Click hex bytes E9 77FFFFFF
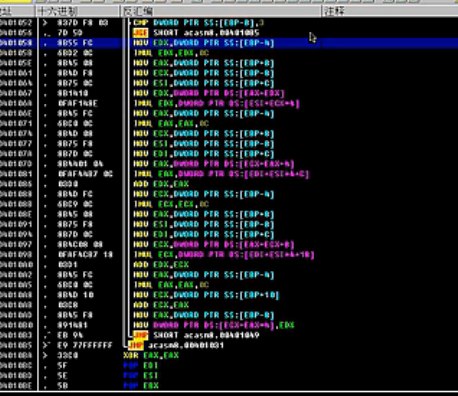Image resolution: width=458 pixels, height=396 pixels. pos(85,345)
